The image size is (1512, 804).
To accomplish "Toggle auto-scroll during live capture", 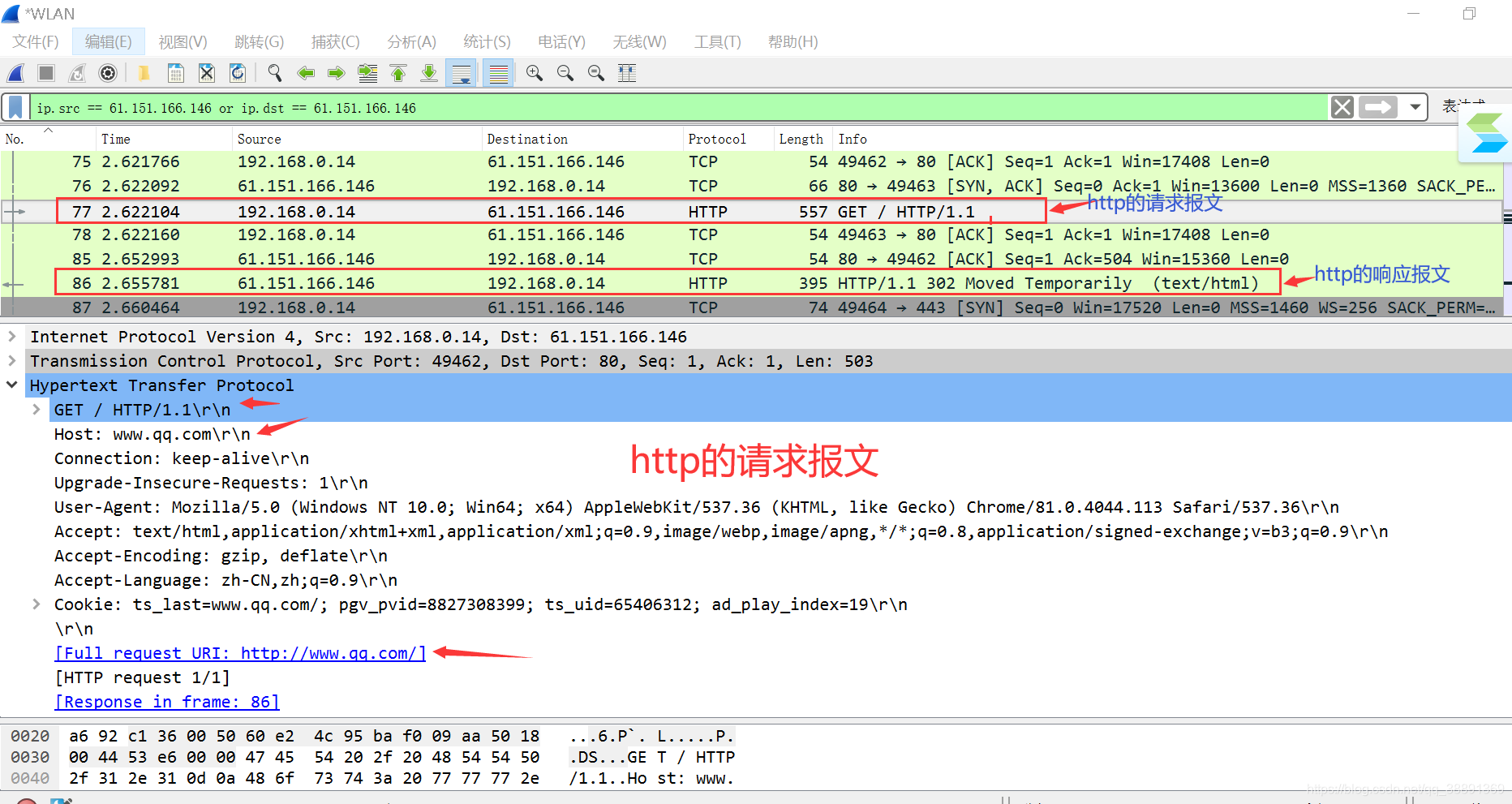I will coord(462,73).
